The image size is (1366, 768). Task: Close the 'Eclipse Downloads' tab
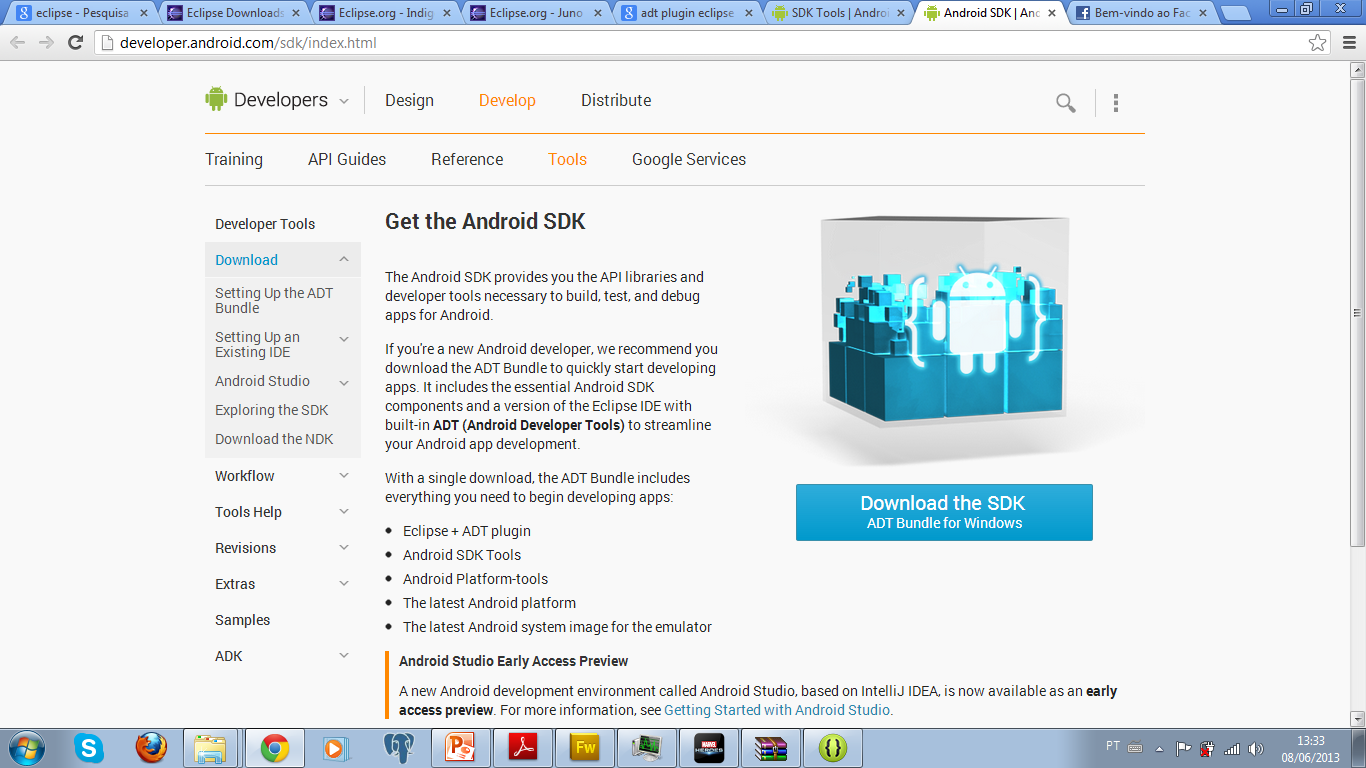point(296,13)
